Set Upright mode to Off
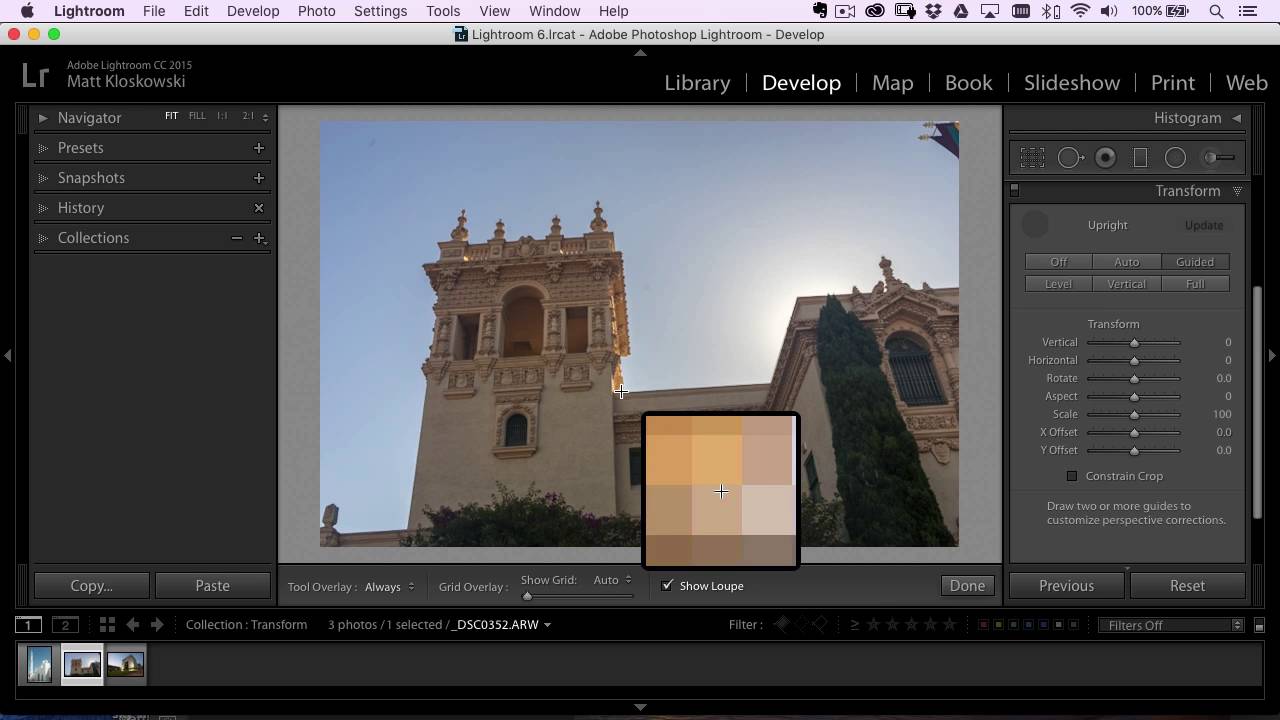1280x720 pixels. pos(1059,262)
